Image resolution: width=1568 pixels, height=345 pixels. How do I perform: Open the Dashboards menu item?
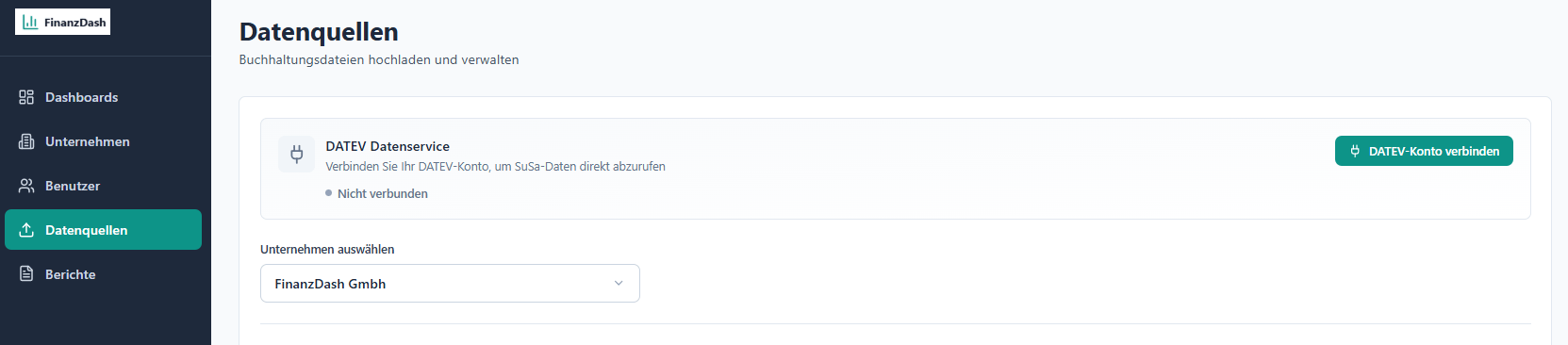pyautogui.click(x=103, y=97)
